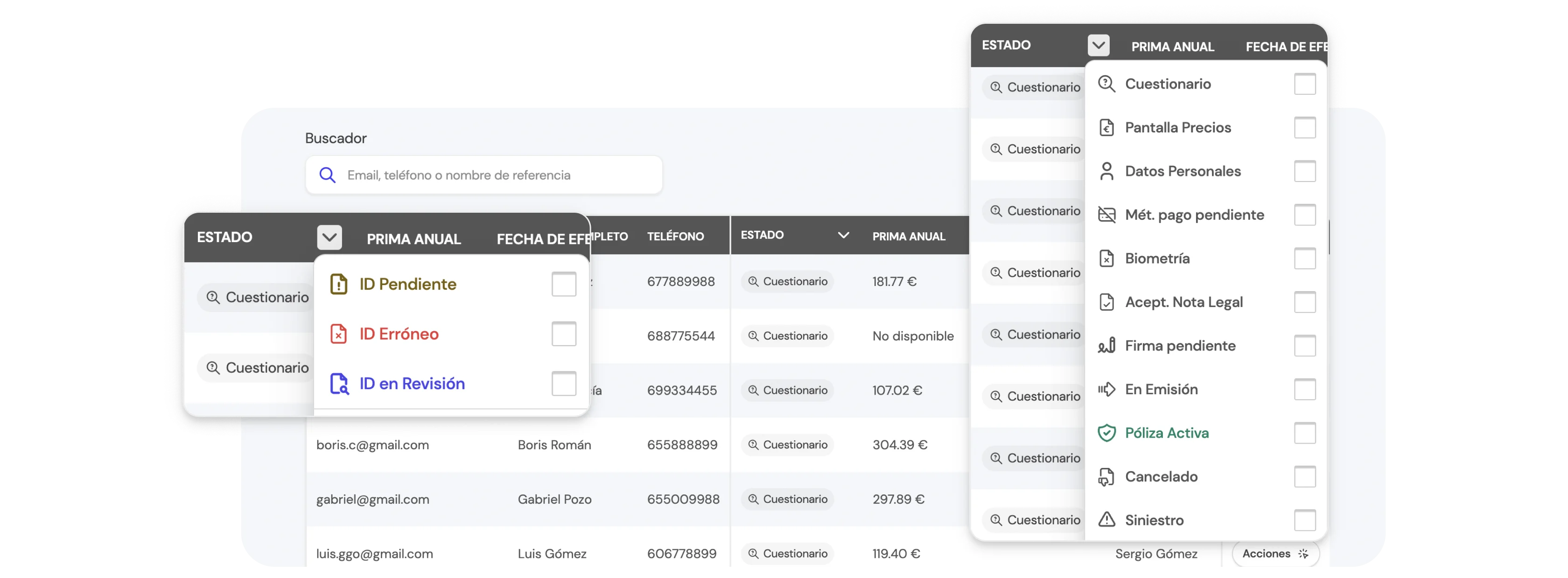Tick the Pantalla Precios checkbox
1568x578 pixels.
coord(1304,128)
